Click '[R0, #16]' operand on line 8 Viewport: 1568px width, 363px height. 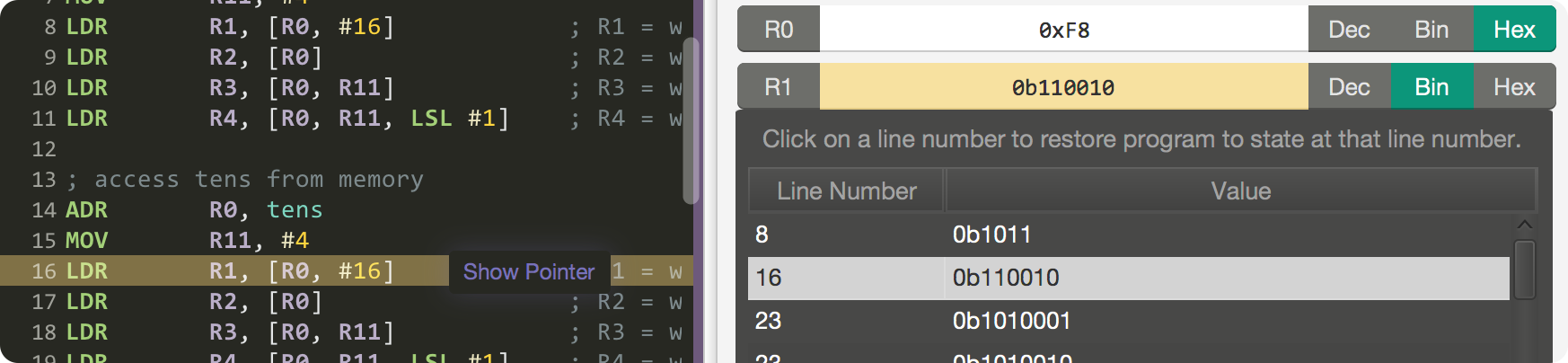pos(331,27)
